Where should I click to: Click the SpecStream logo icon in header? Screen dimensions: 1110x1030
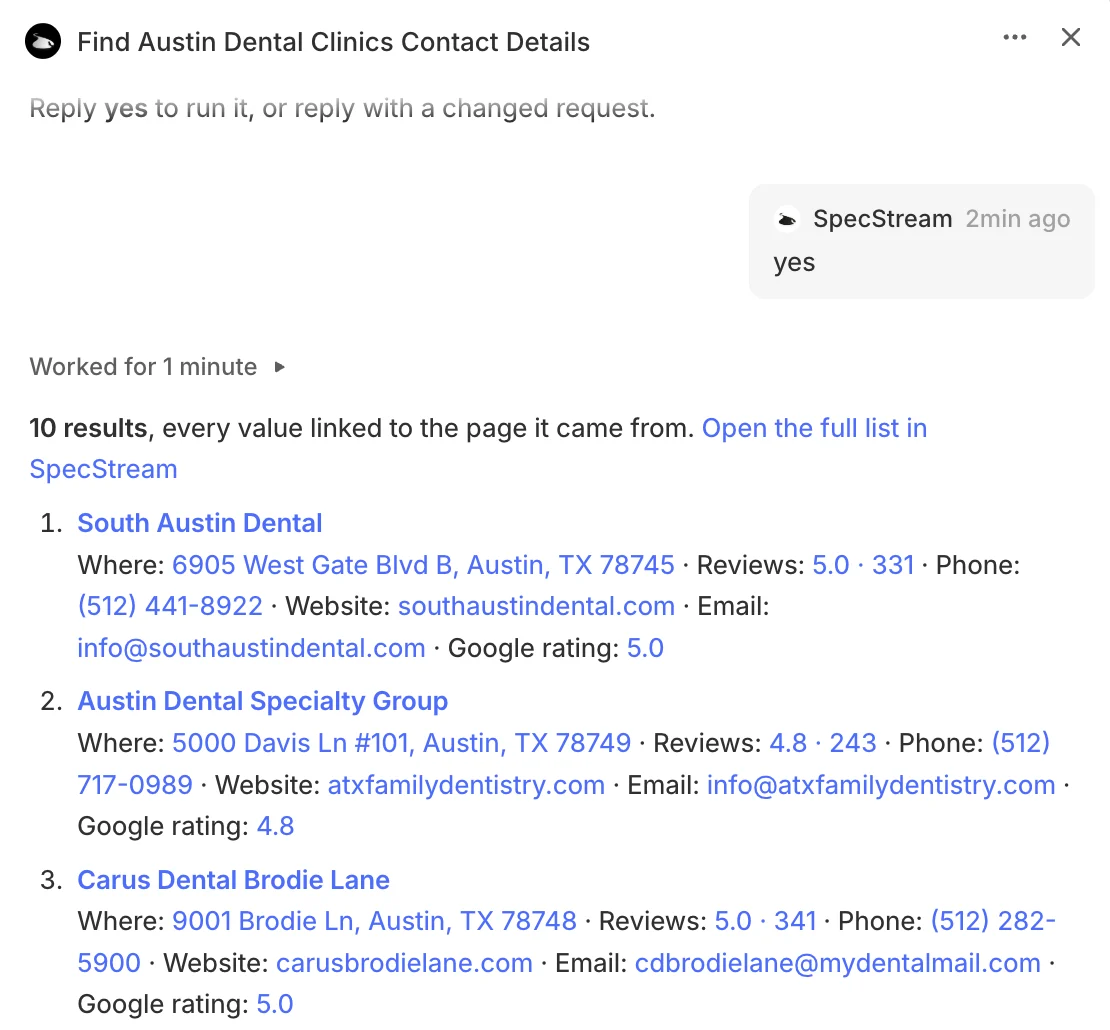tap(42, 42)
